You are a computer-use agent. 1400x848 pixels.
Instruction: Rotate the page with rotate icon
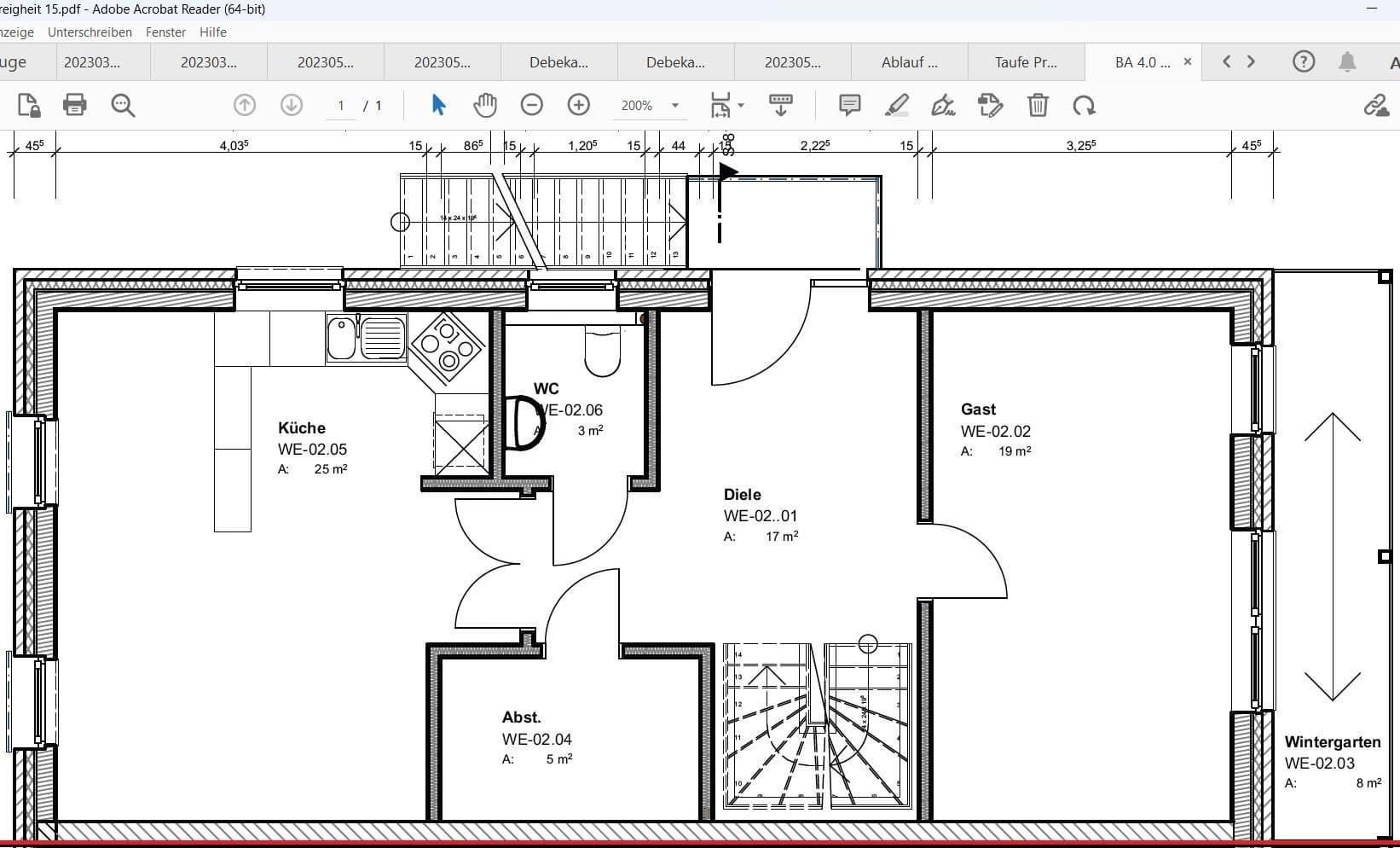[1085, 105]
